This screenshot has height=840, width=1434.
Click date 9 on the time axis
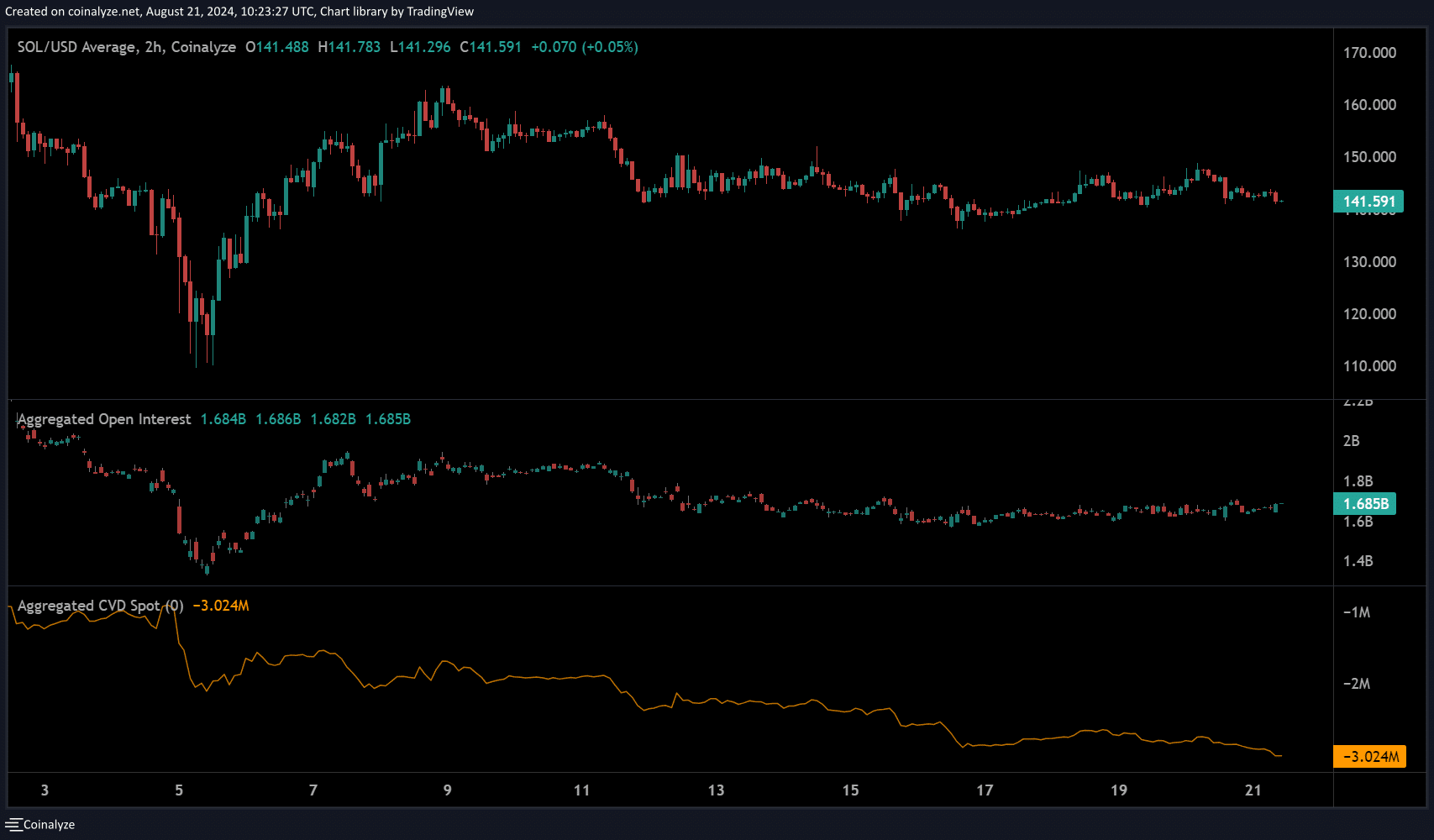448,790
